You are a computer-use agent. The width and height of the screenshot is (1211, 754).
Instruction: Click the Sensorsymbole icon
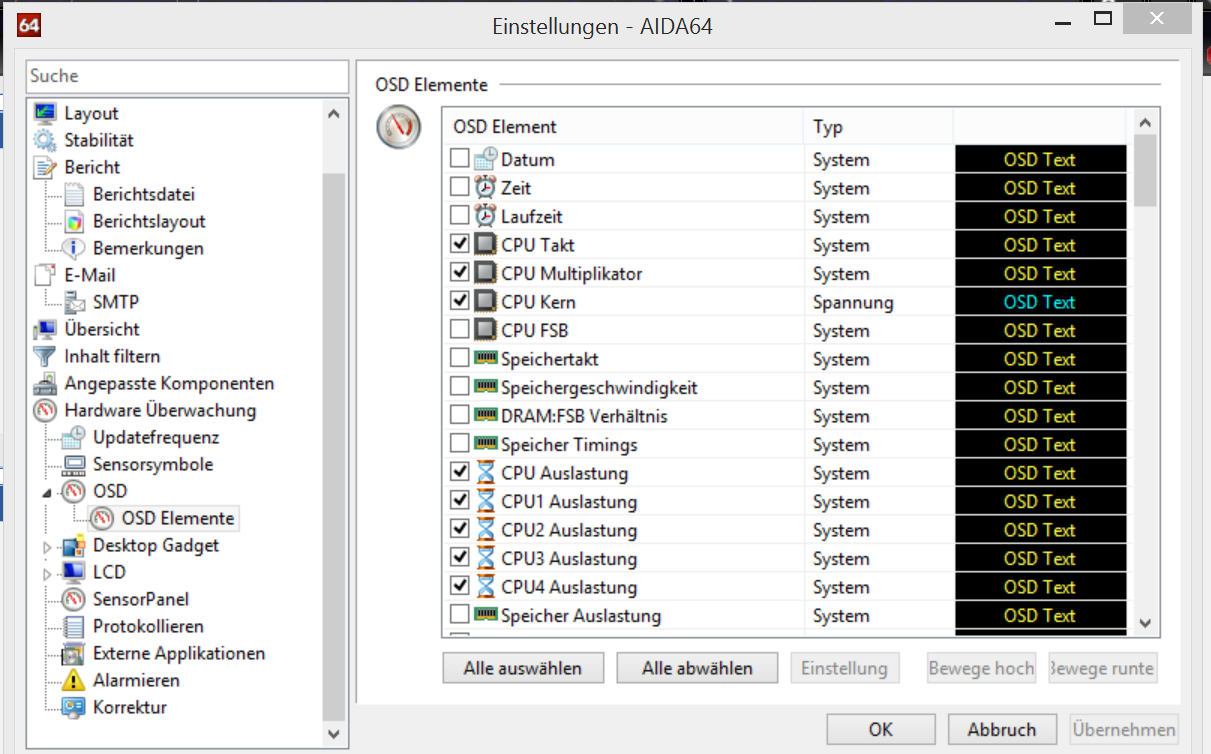(74, 464)
